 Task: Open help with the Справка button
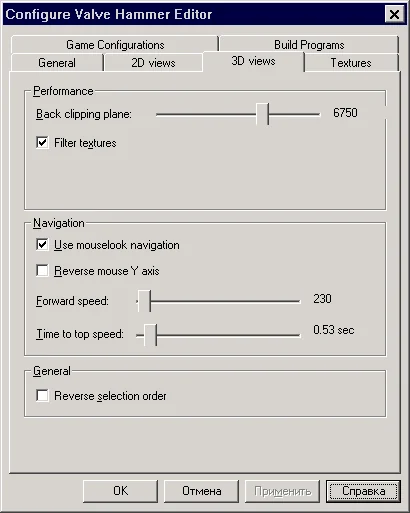tap(363, 491)
